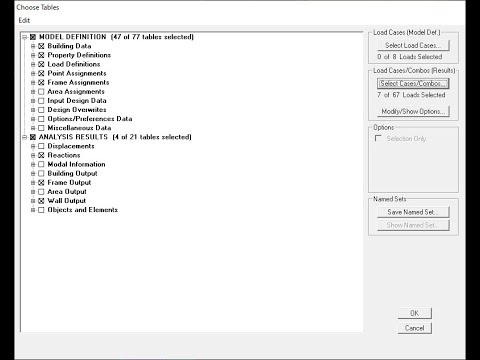Check the Objects and Elements checkbox

coord(41,210)
